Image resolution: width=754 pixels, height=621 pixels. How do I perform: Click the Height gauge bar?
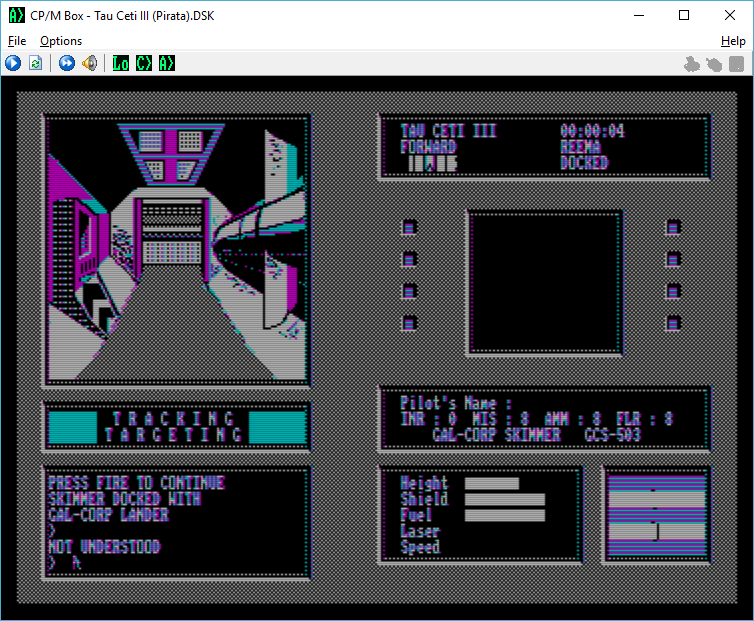(492, 483)
